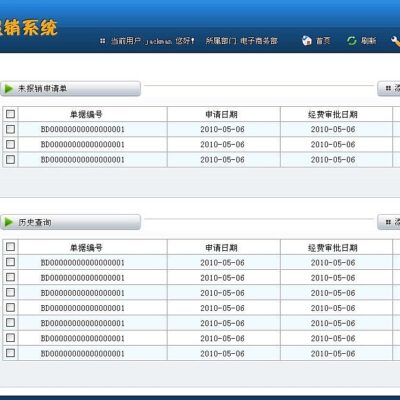Click the small grid icon before 当前用户
Image resolution: width=400 pixels, height=400 pixels.
click(x=103, y=41)
